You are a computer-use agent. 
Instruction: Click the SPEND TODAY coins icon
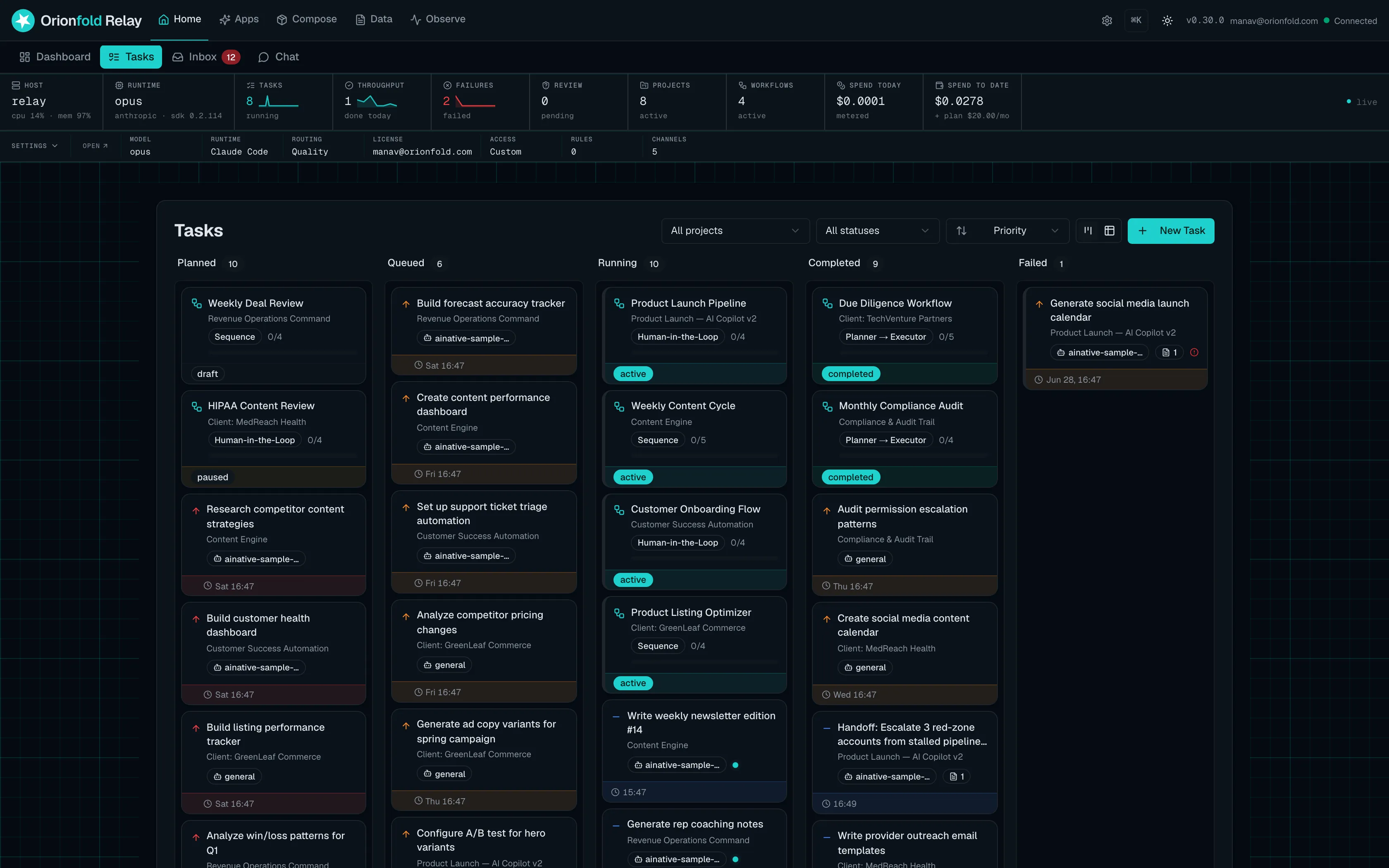click(841, 85)
